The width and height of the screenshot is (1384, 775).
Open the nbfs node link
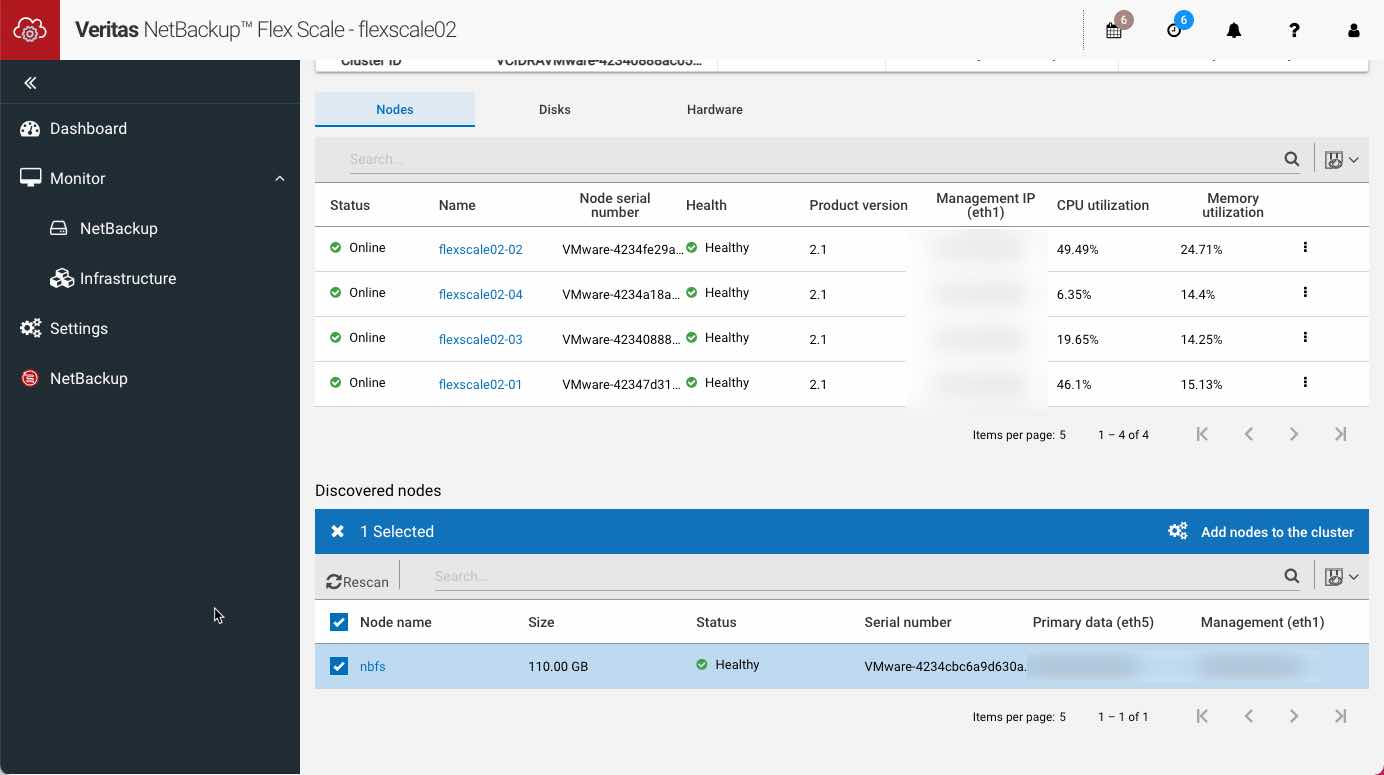click(x=373, y=666)
